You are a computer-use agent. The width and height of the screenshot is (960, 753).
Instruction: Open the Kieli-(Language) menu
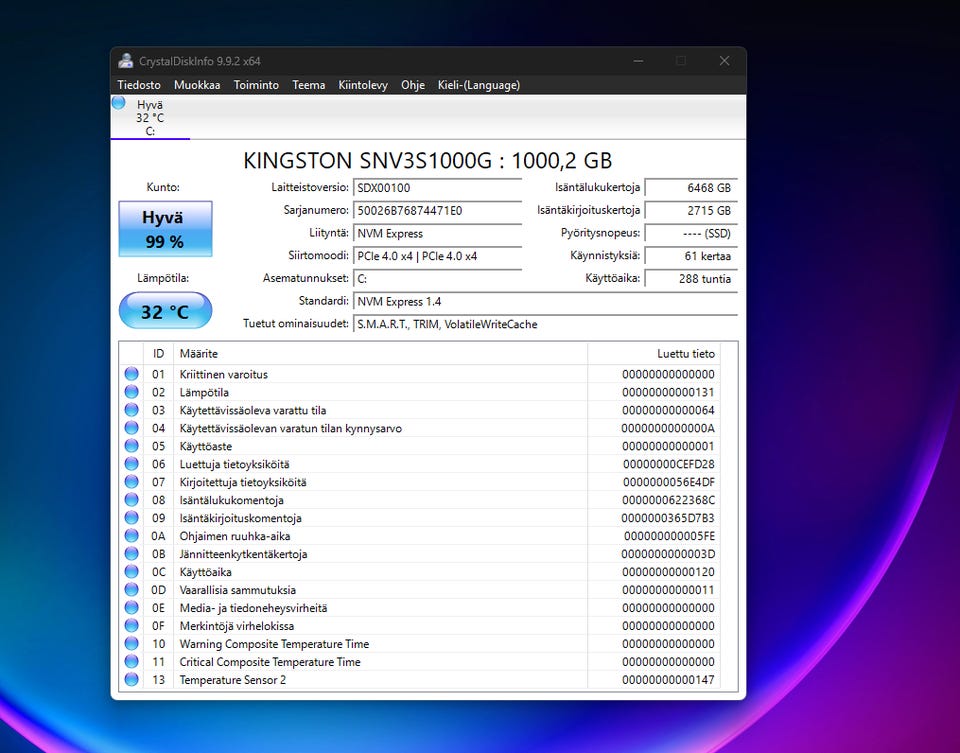(x=479, y=85)
